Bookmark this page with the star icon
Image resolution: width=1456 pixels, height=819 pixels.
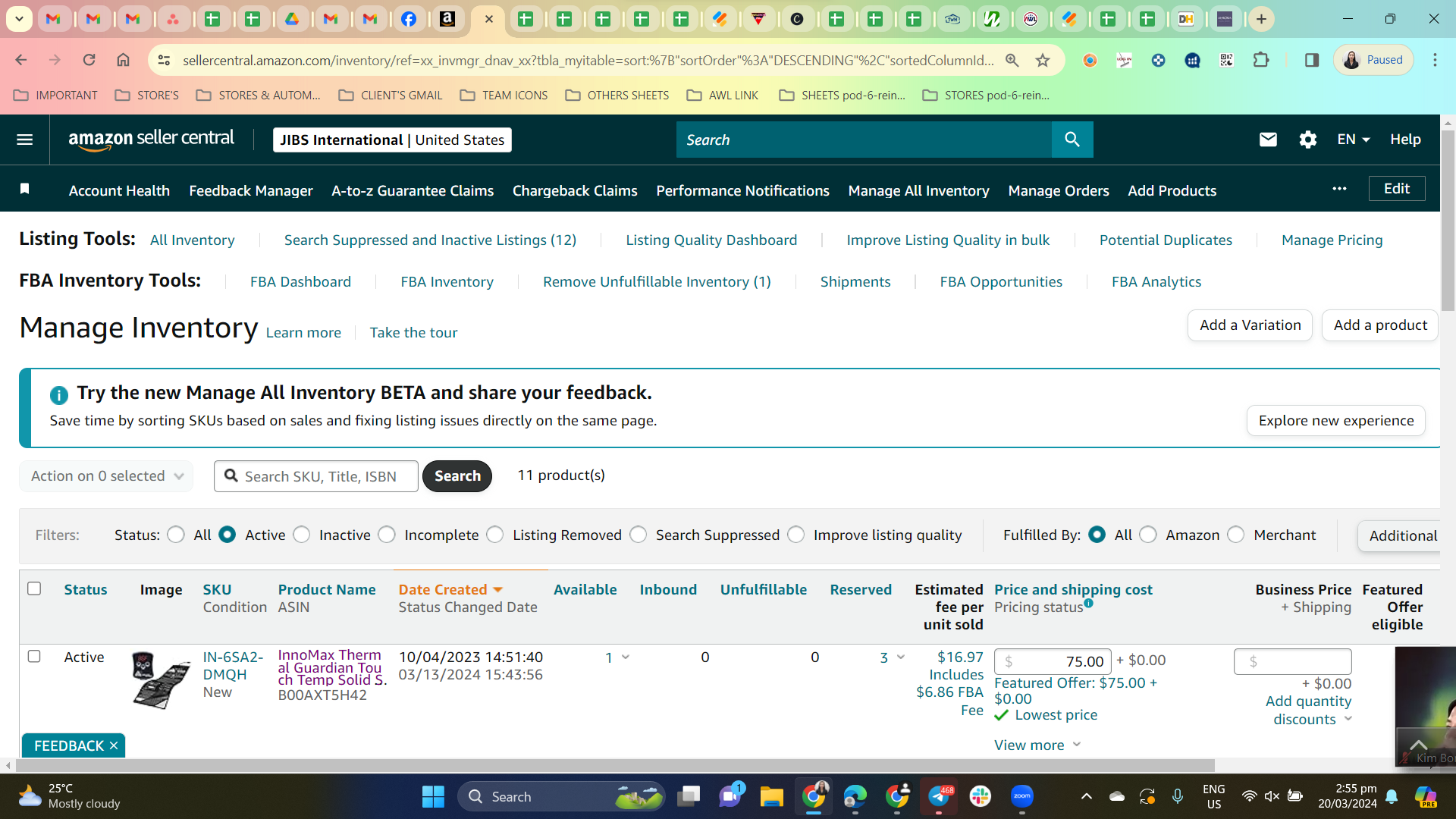[1043, 60]
